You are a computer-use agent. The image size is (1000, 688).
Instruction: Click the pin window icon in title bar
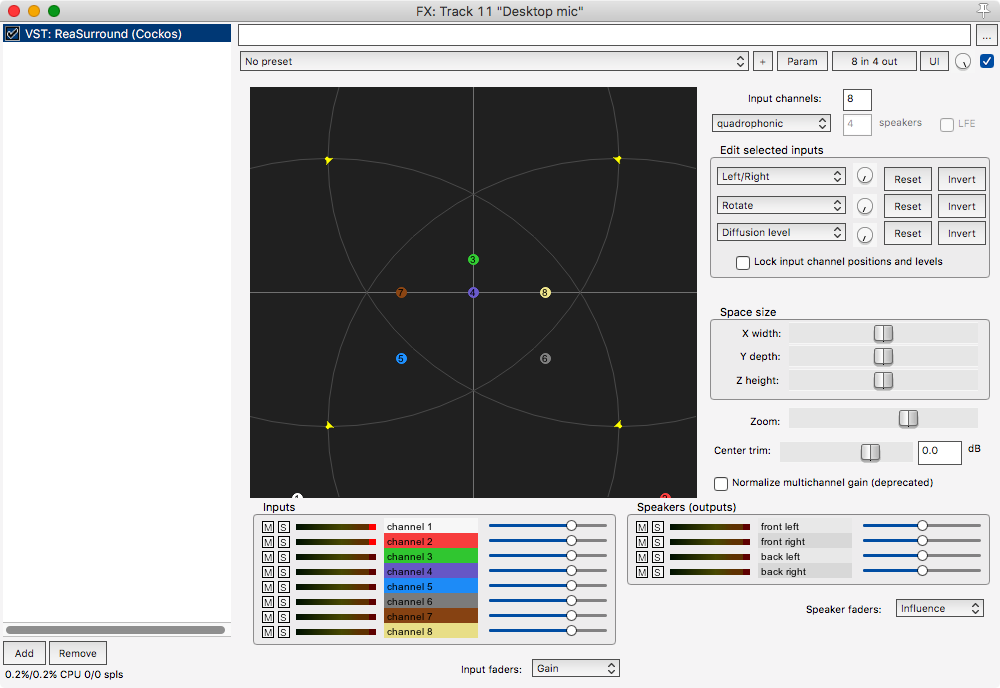[983, 10]
